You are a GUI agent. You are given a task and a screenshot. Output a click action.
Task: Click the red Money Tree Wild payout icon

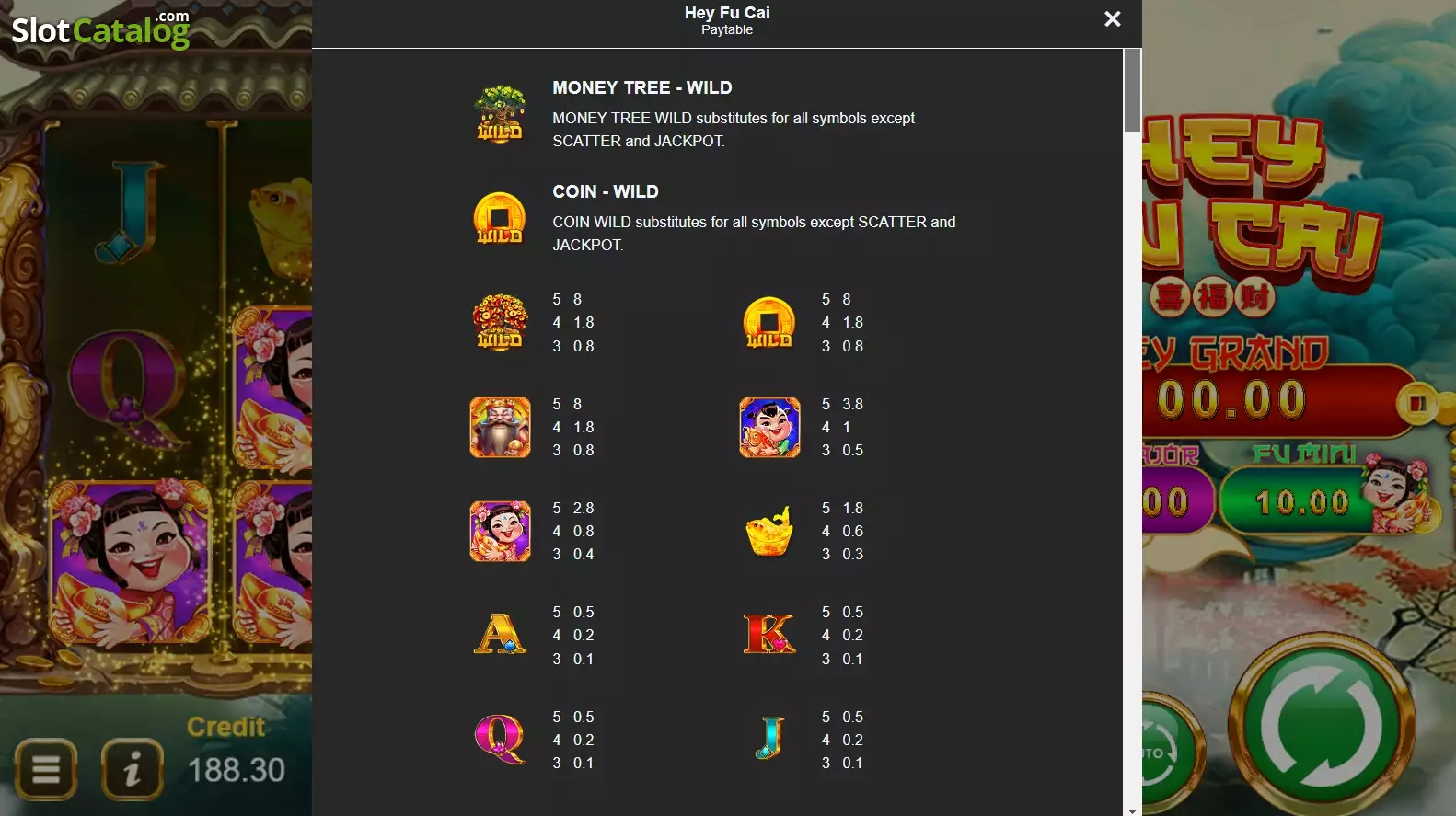coord(500,322)
